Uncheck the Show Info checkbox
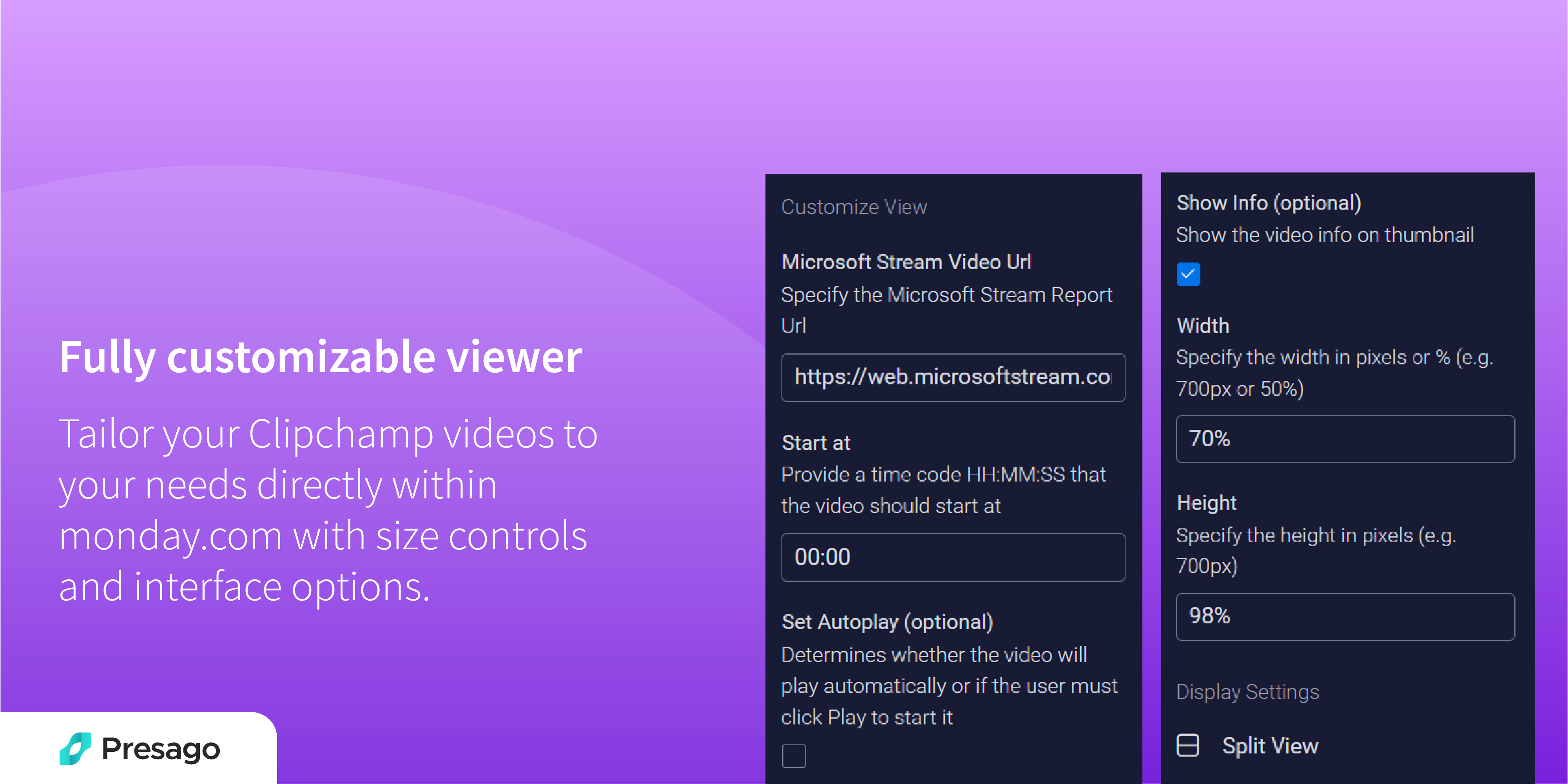The image size is (1568, 784). click(x=1188, y=274)
